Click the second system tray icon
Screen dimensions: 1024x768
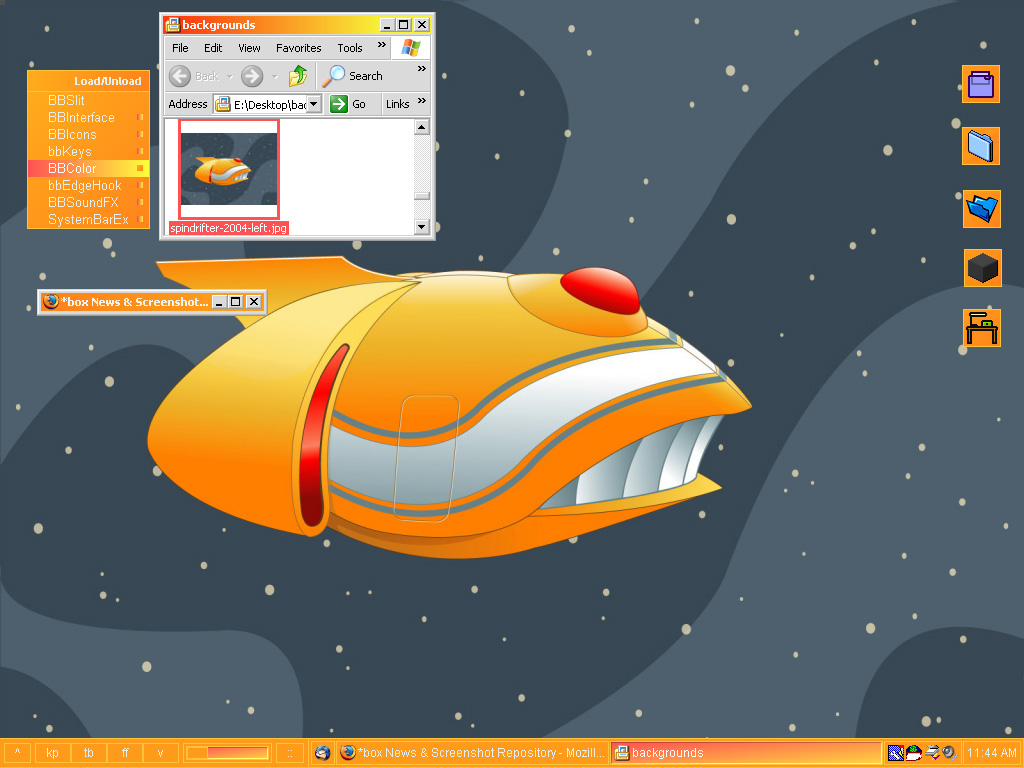(913, 753)
